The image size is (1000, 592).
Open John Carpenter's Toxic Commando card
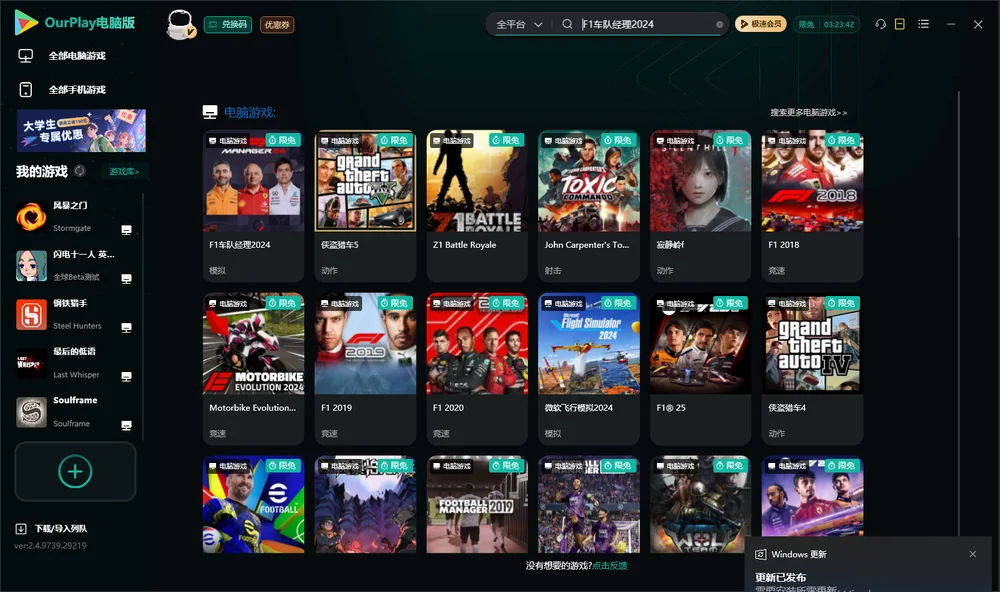click(589, 206)
